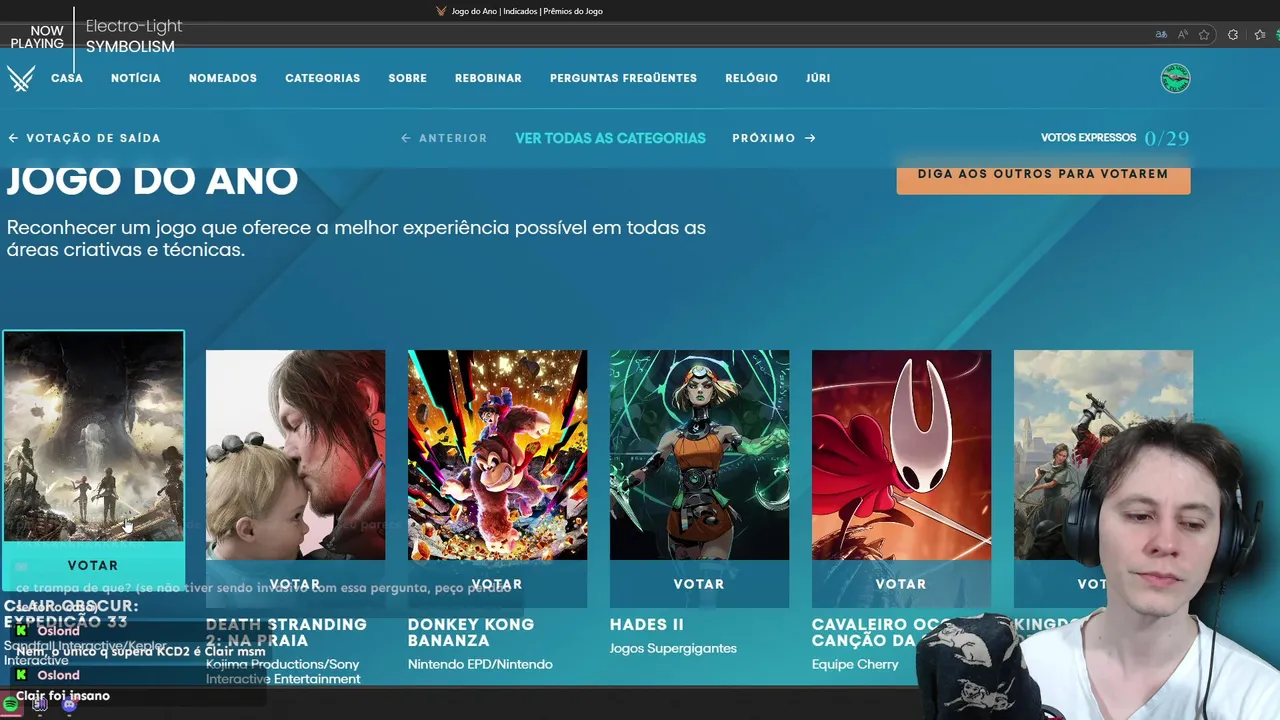Click Jogos Supergigantes developer text

(673, 648)
